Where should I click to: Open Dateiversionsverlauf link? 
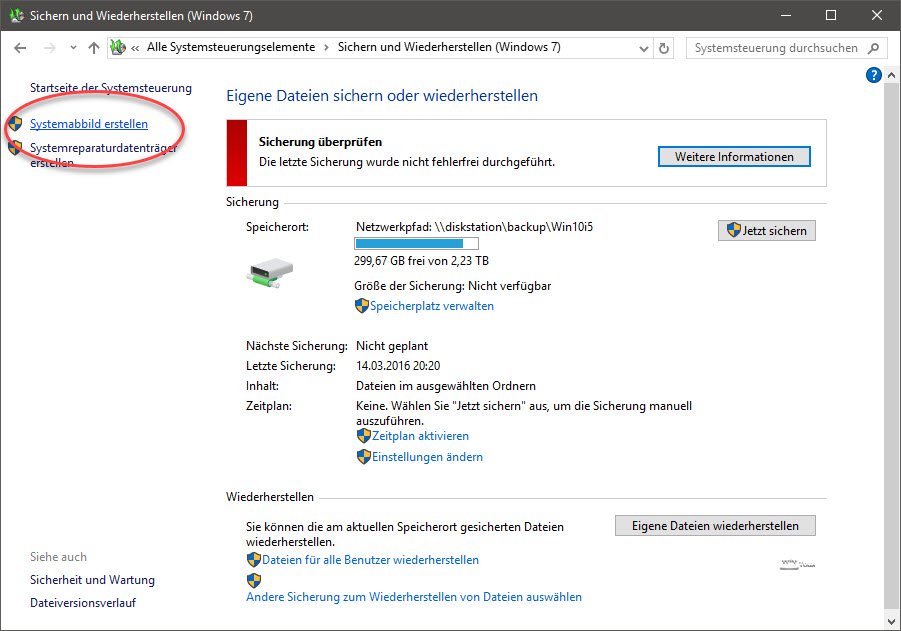(83, 603)
